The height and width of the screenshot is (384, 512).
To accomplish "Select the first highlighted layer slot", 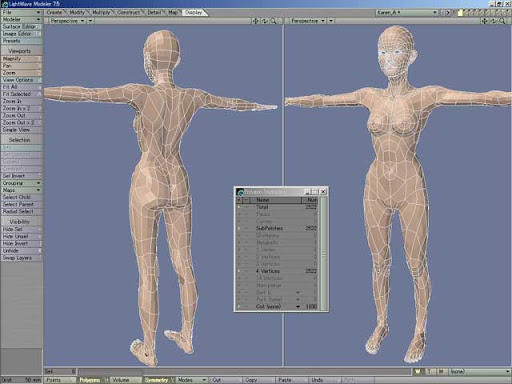I will [460, 13].
